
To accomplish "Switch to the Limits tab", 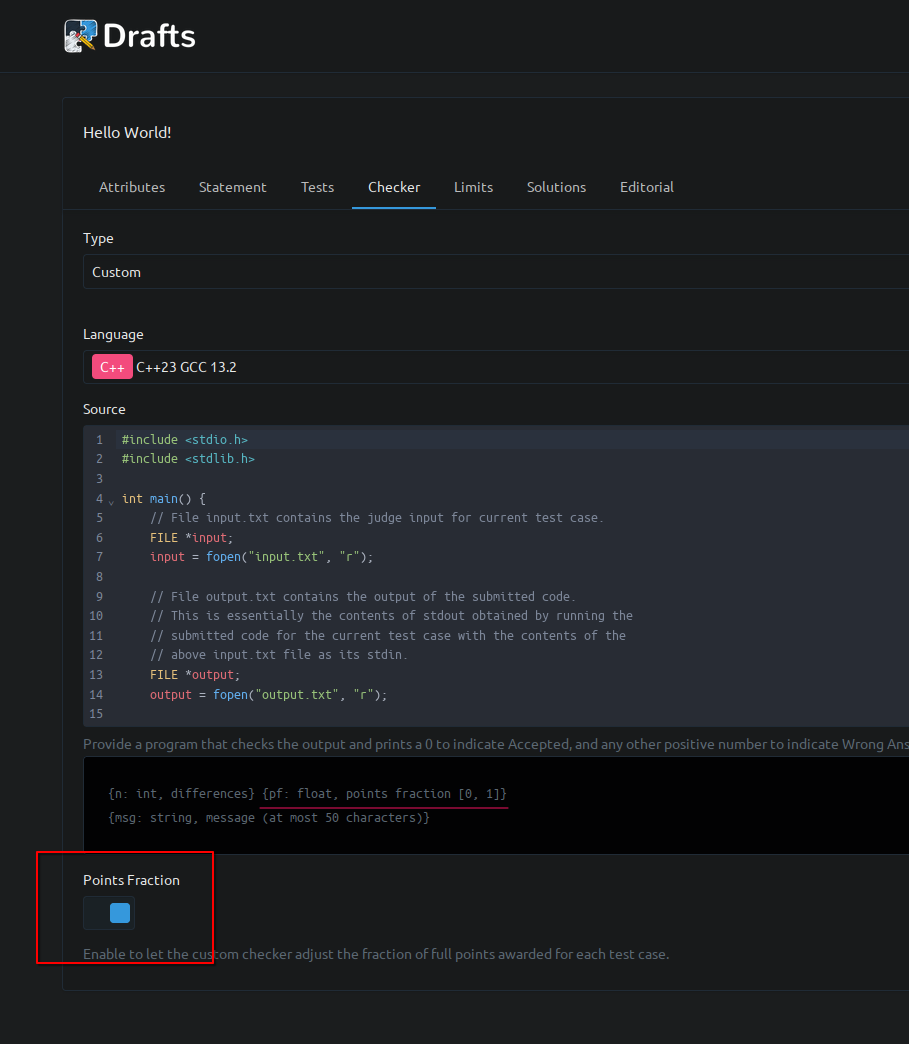I will click(473, 187).
